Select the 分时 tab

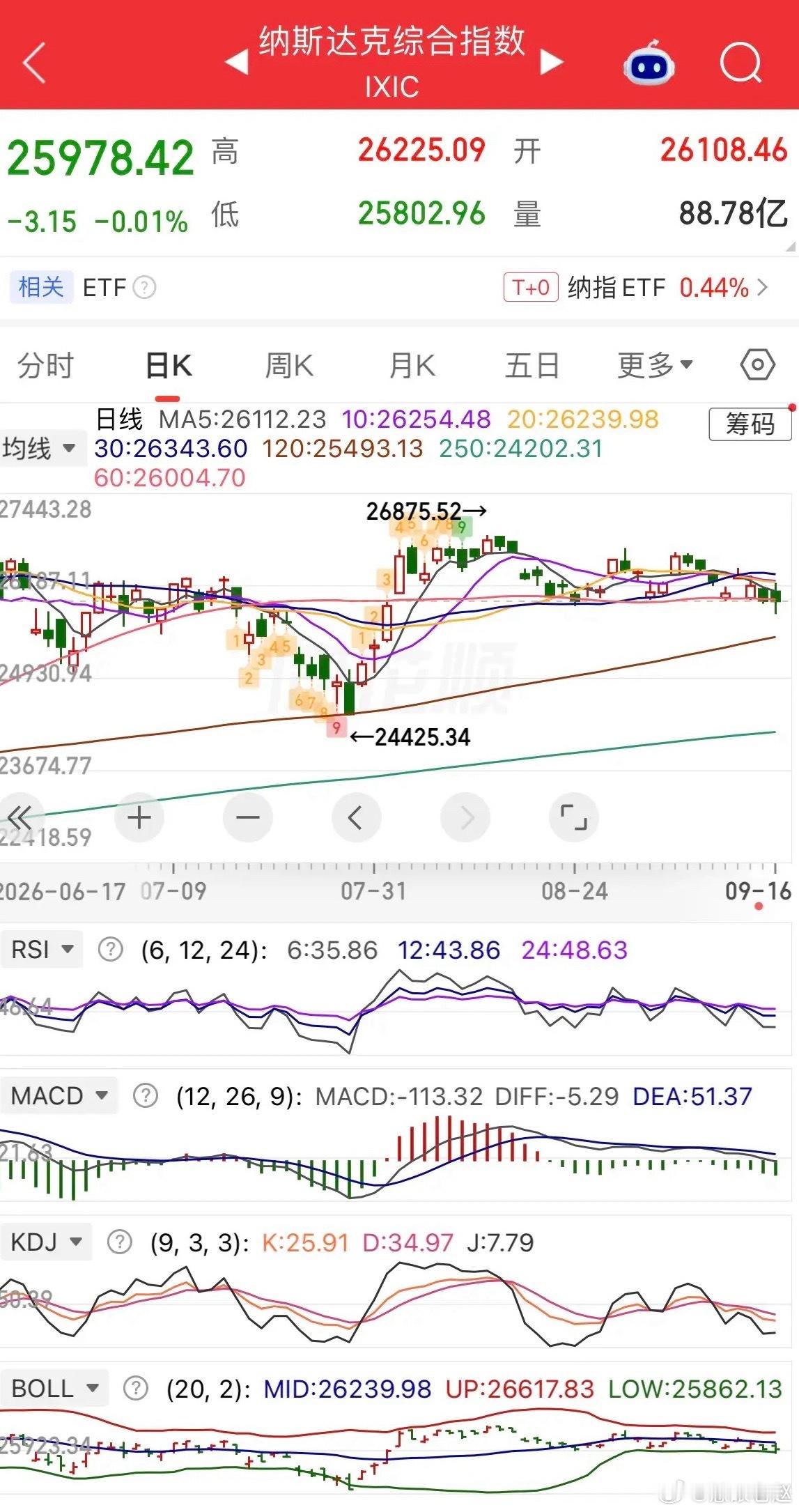(46, 365)
